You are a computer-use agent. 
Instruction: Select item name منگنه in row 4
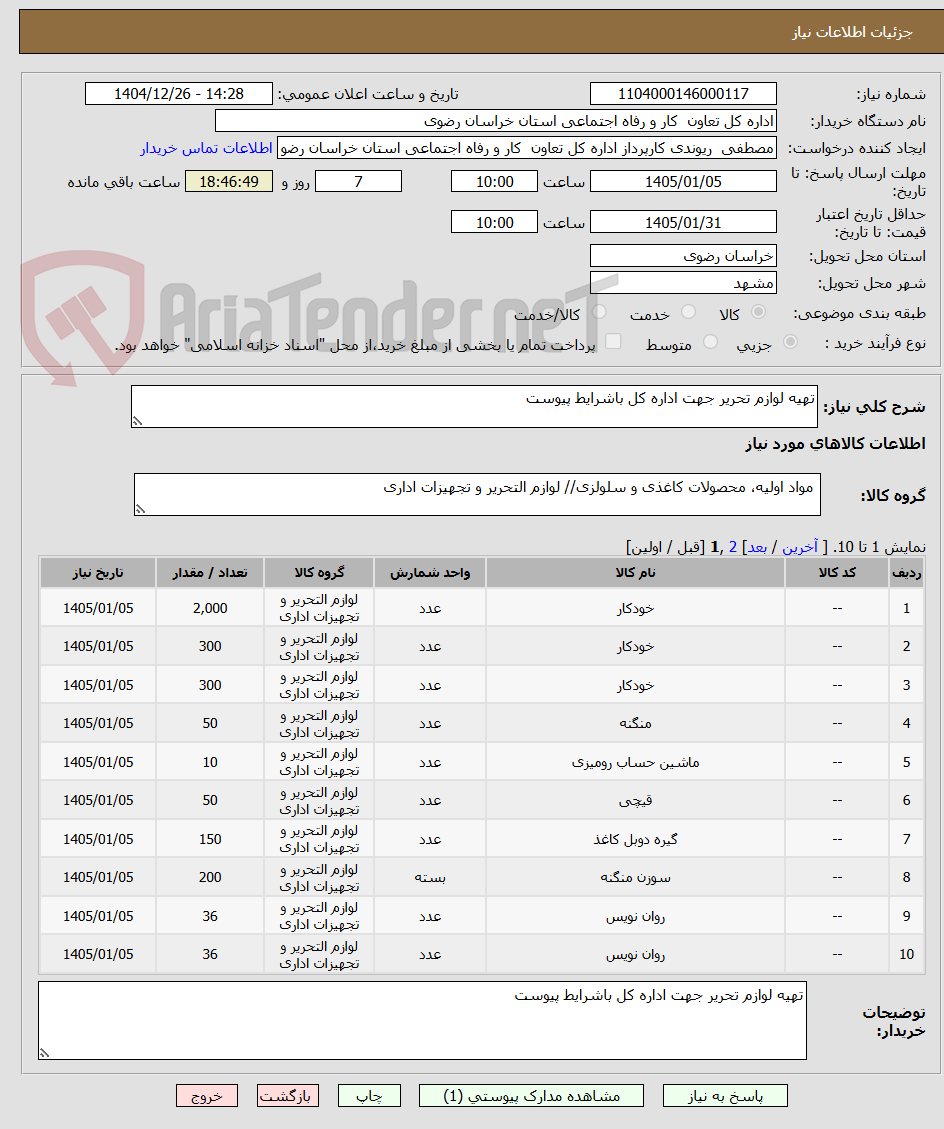[635, 723]
